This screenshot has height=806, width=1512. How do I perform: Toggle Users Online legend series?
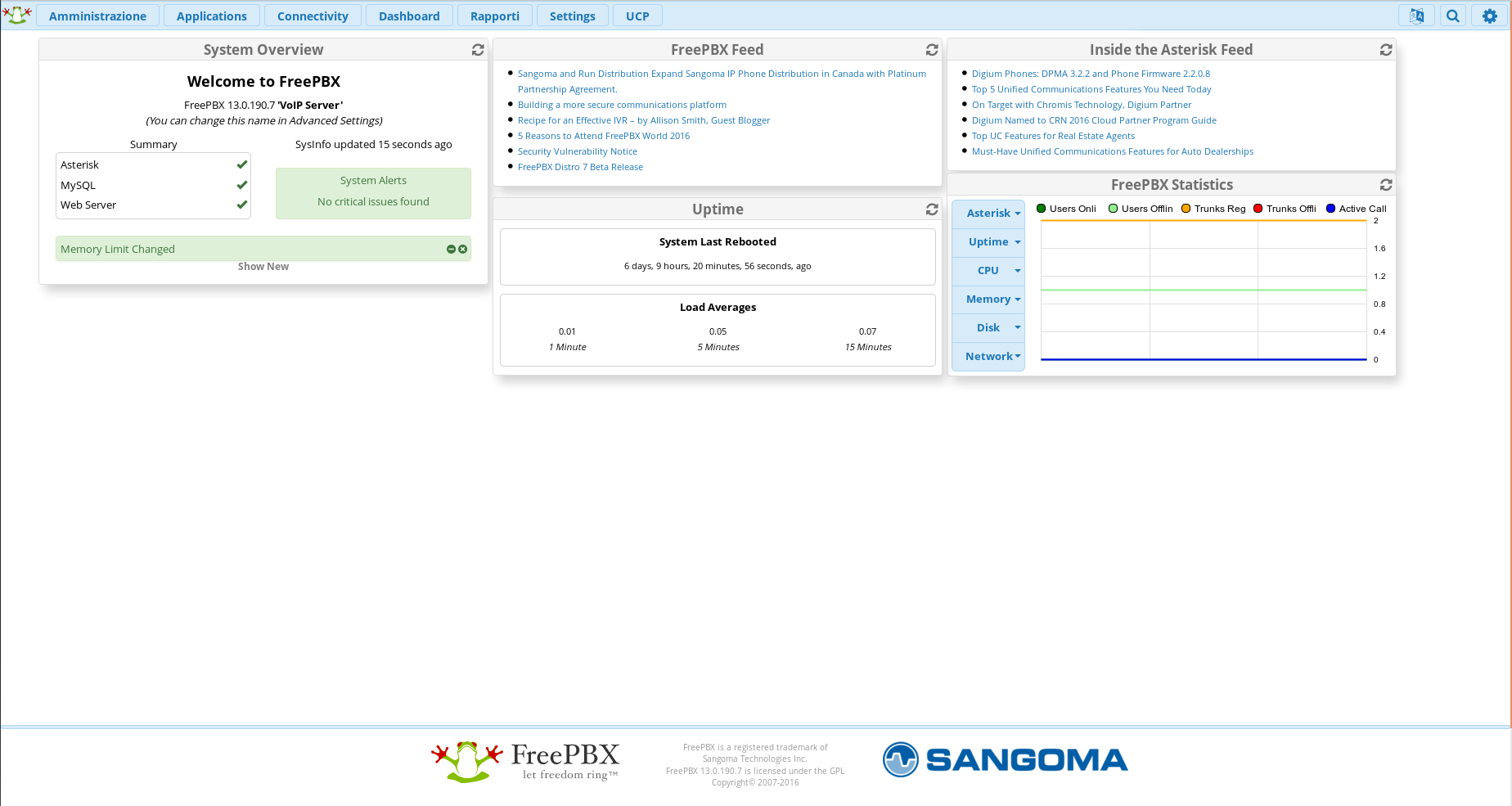tap(1066, 209)
